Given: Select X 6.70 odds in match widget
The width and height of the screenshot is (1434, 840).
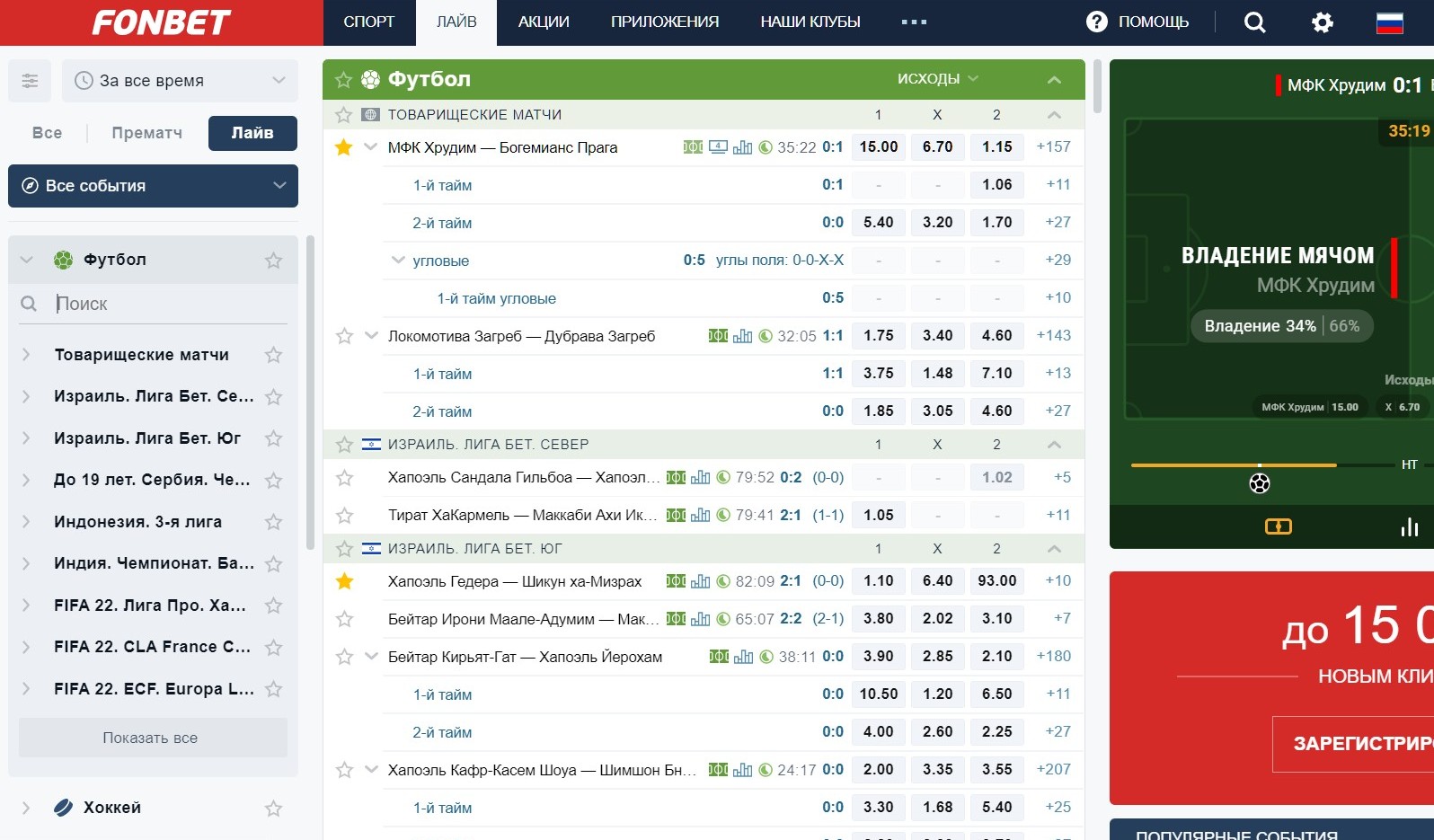Looking at the screenshot, I should point(1402,408).
